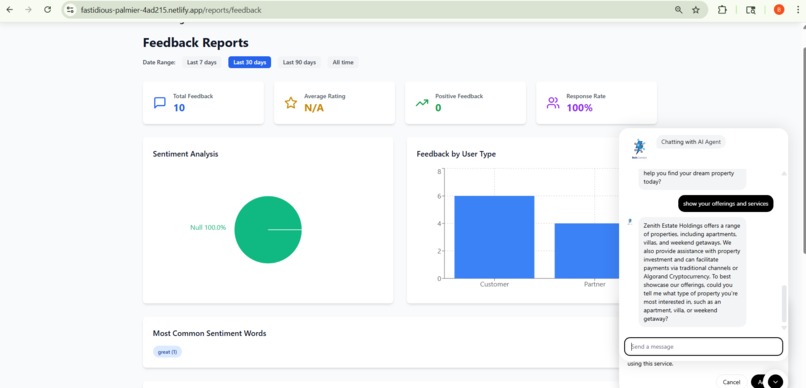This screenshot has height=388, width=806.
Task: Open site information icon in address bar
Action: [x=70, y=10]
